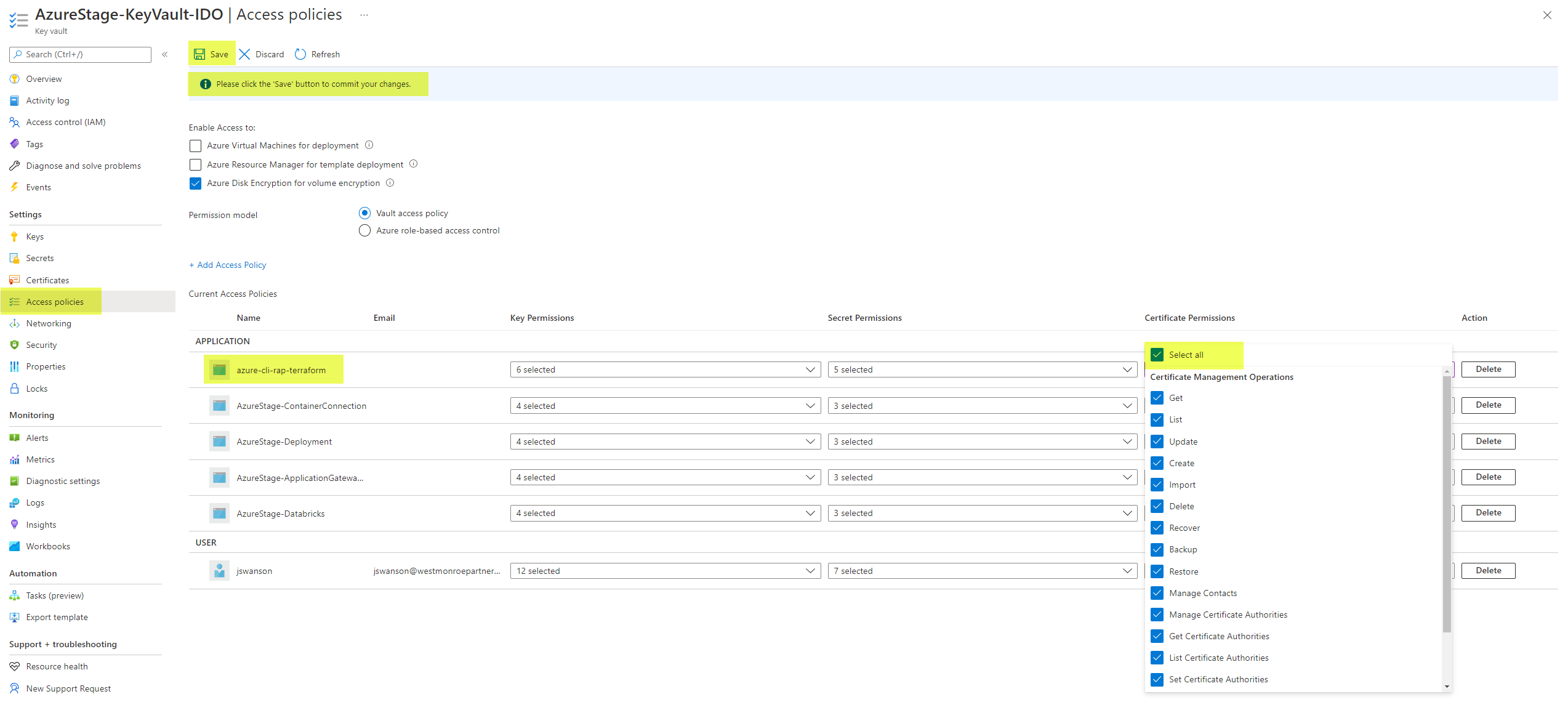Click the Metrics chart icon

pos(15,459)
